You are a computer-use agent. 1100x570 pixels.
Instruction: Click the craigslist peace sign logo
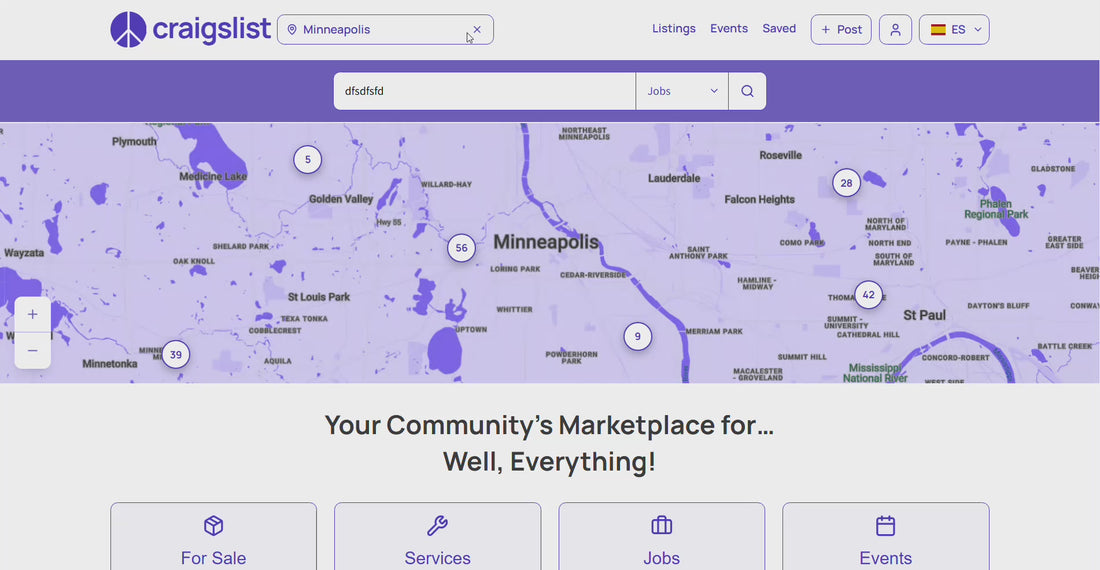coord(128,29)
